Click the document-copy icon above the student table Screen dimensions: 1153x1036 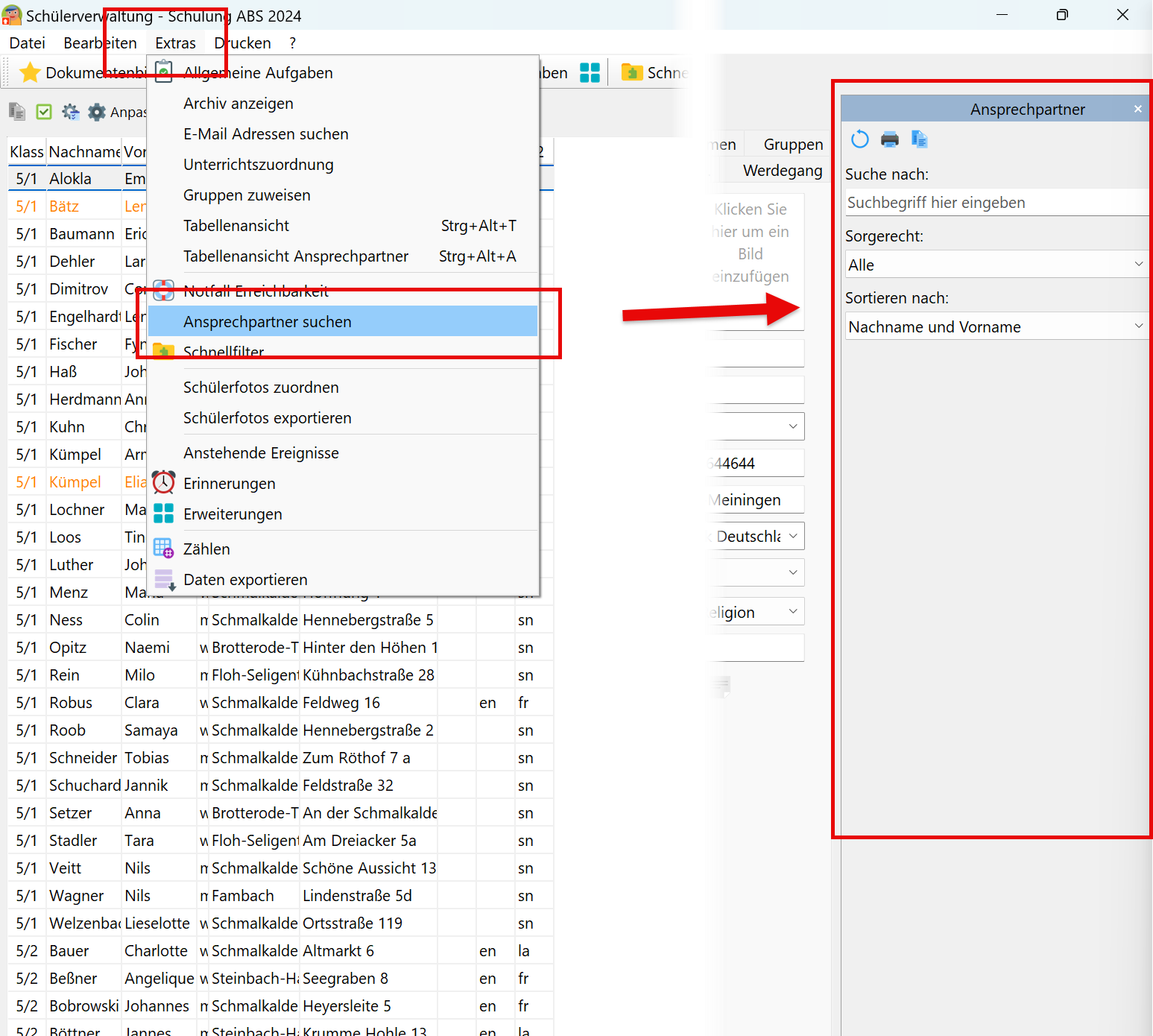[17, 112]
